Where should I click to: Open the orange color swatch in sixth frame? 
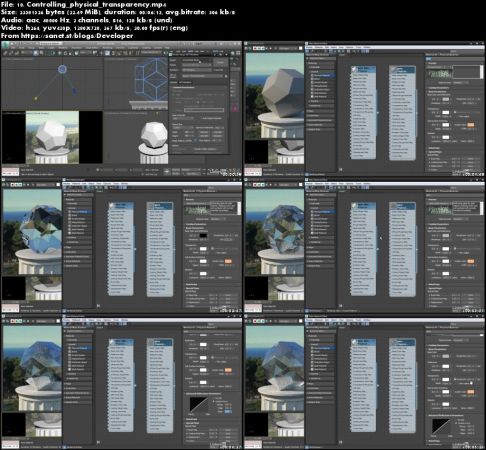click(470, 392)
